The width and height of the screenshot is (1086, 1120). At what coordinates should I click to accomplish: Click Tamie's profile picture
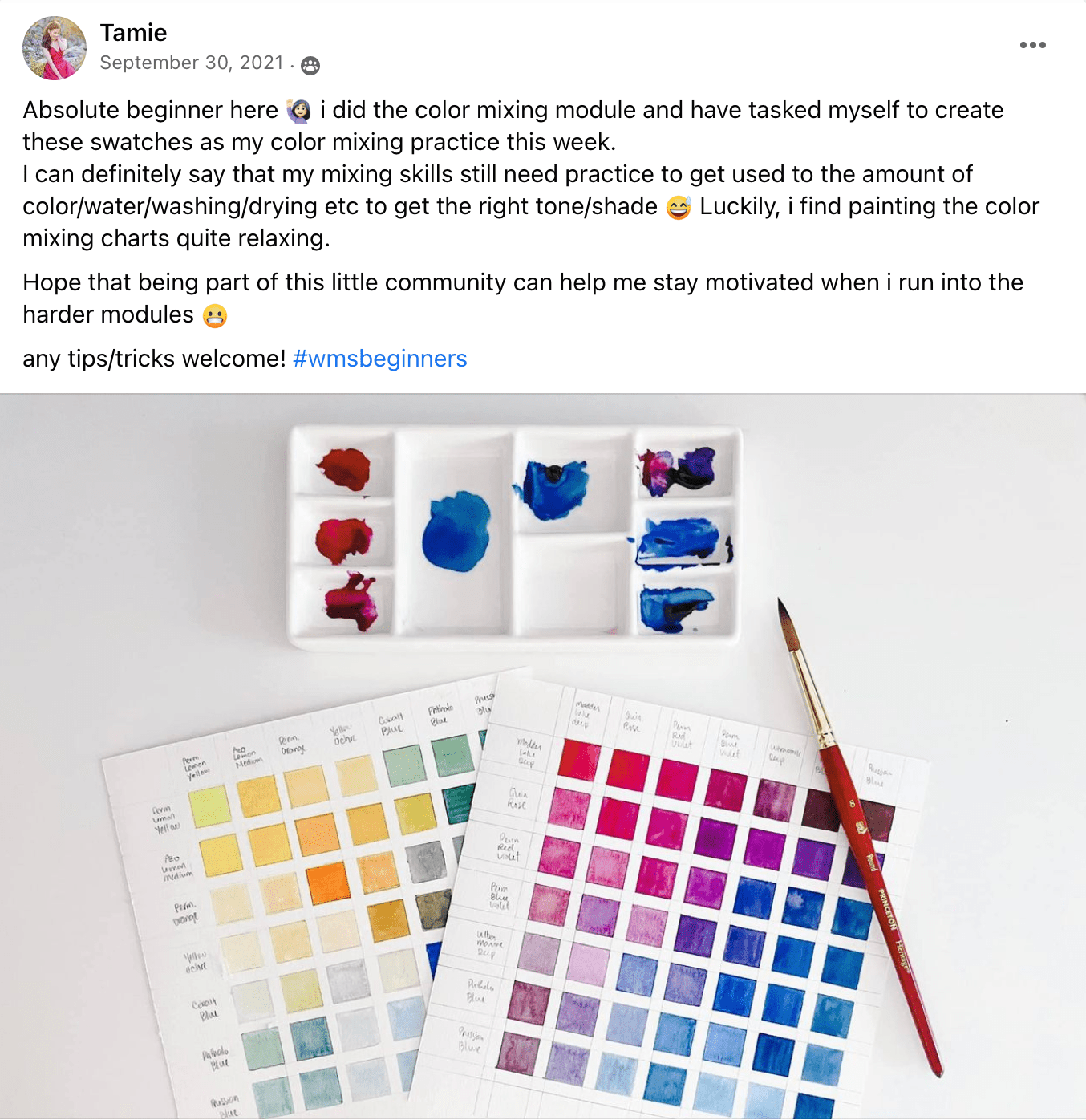point(55,48)
